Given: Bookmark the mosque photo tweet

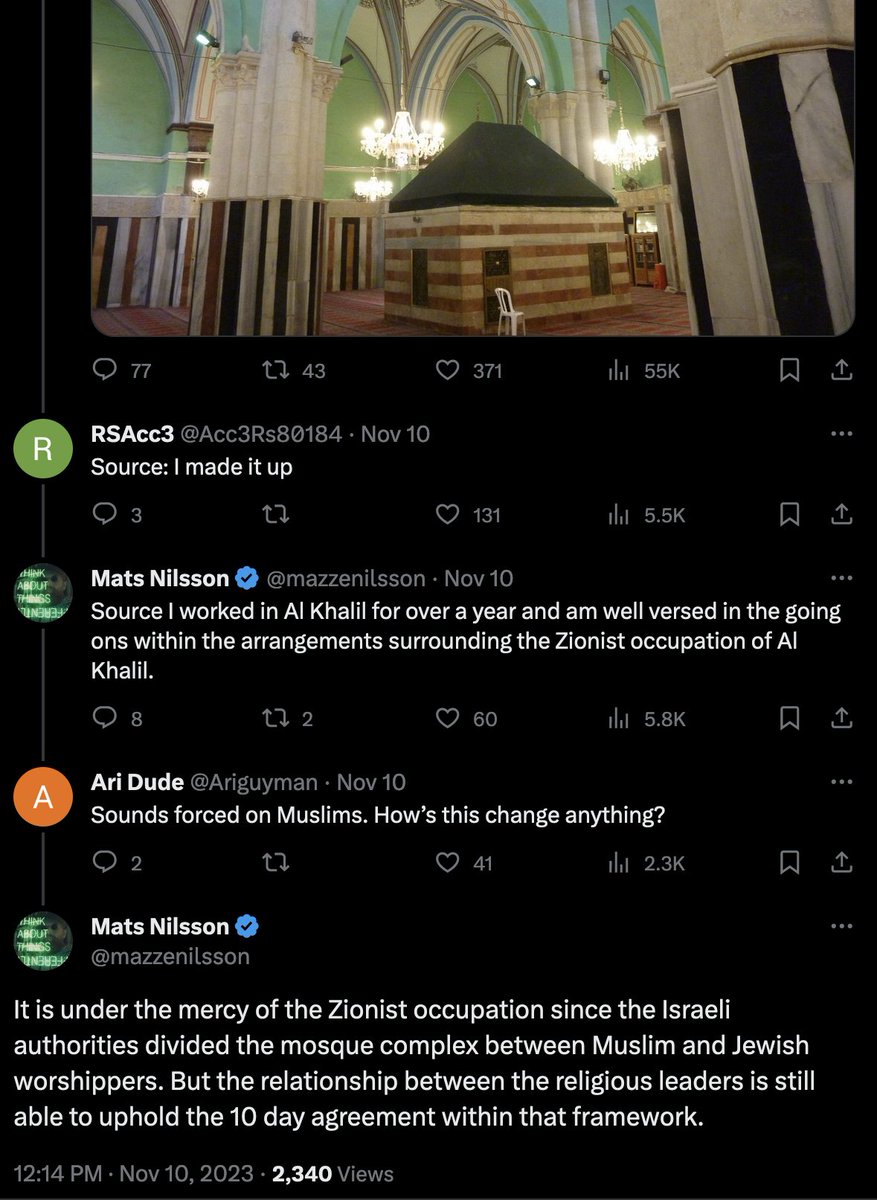Looking at the screenshot, I should tap(790, 370).
